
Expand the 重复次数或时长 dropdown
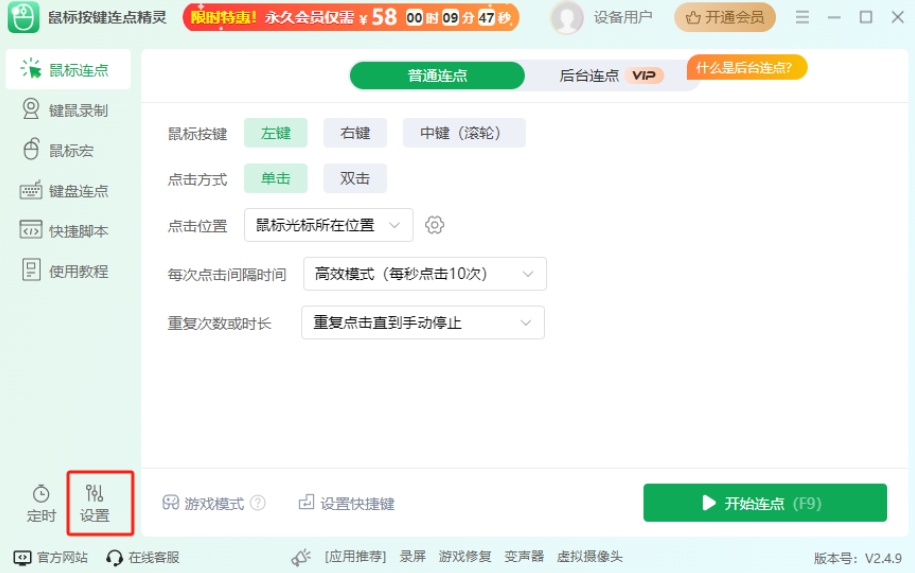[x=423, y=323]
